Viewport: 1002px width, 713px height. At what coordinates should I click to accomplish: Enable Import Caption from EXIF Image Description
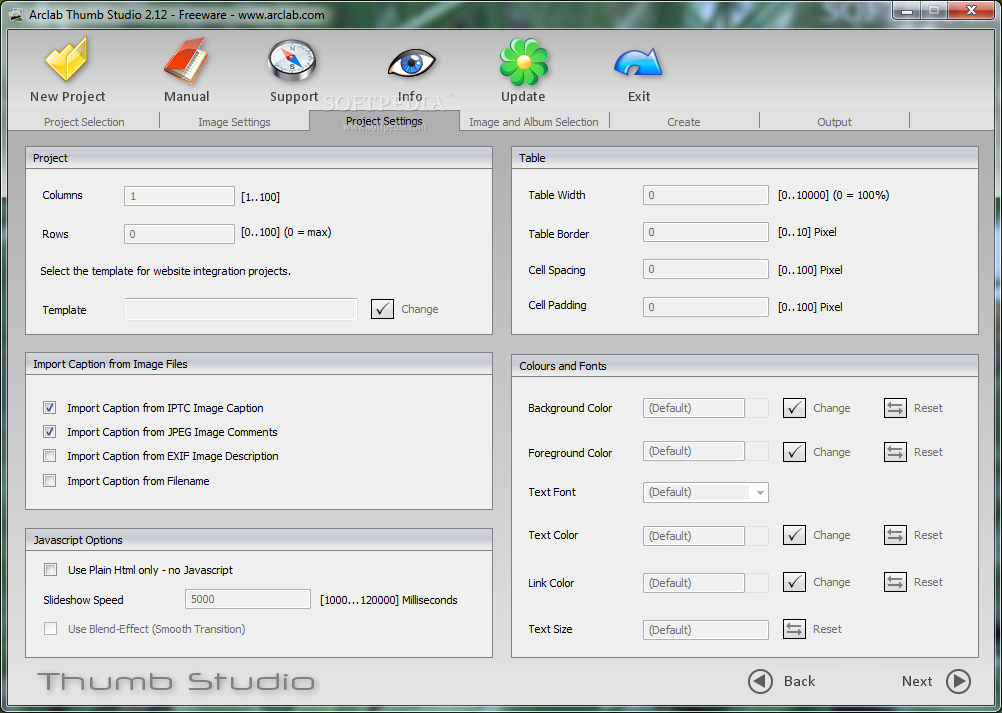click(x=49, y=456)
